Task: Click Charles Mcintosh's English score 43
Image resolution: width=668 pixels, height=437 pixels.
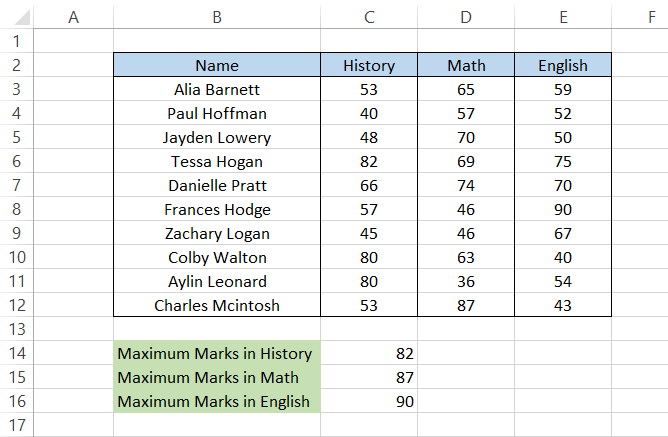Action: click(x=563, y=305)
